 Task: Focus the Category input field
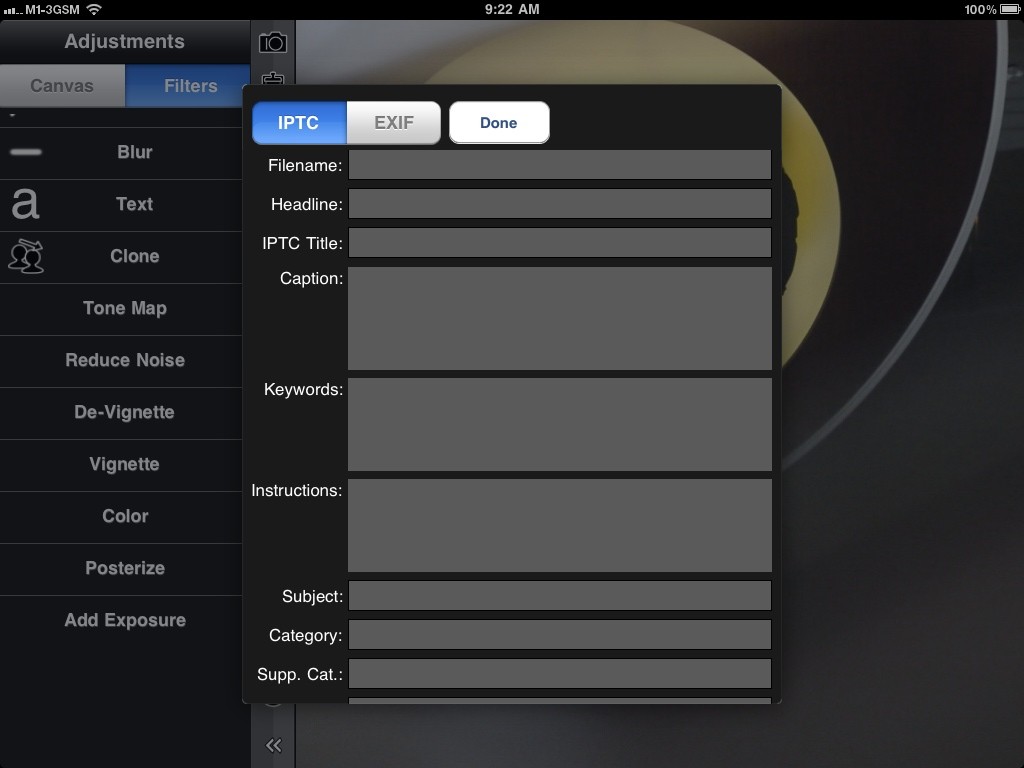click(x=560, y=635)
